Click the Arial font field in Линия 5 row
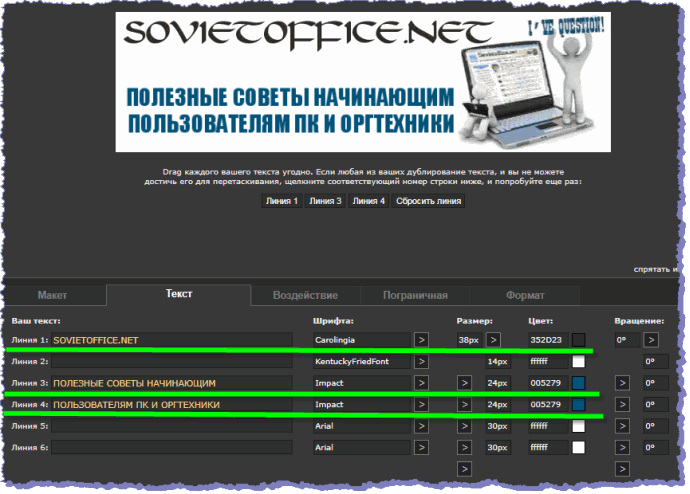This screenshot has height=494, width=690. coord(362,426)
